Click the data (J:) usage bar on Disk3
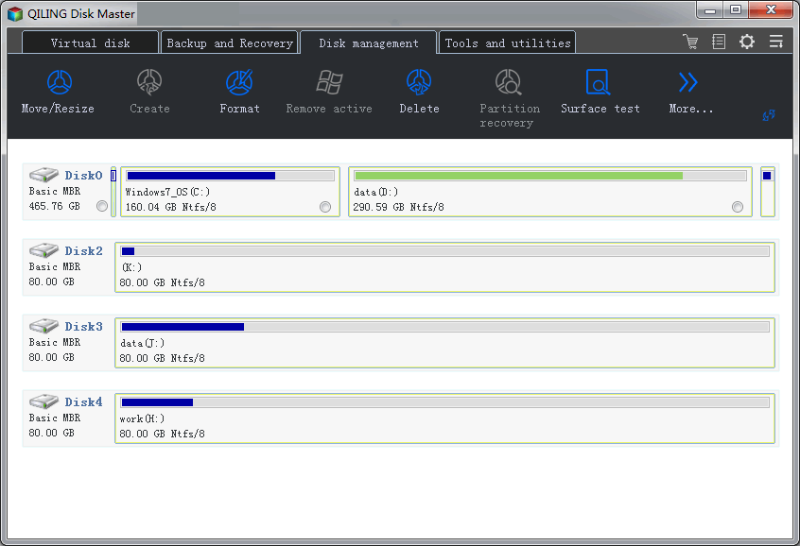Image resolution: width=800 pixels, height=546 pixels. 444,327
